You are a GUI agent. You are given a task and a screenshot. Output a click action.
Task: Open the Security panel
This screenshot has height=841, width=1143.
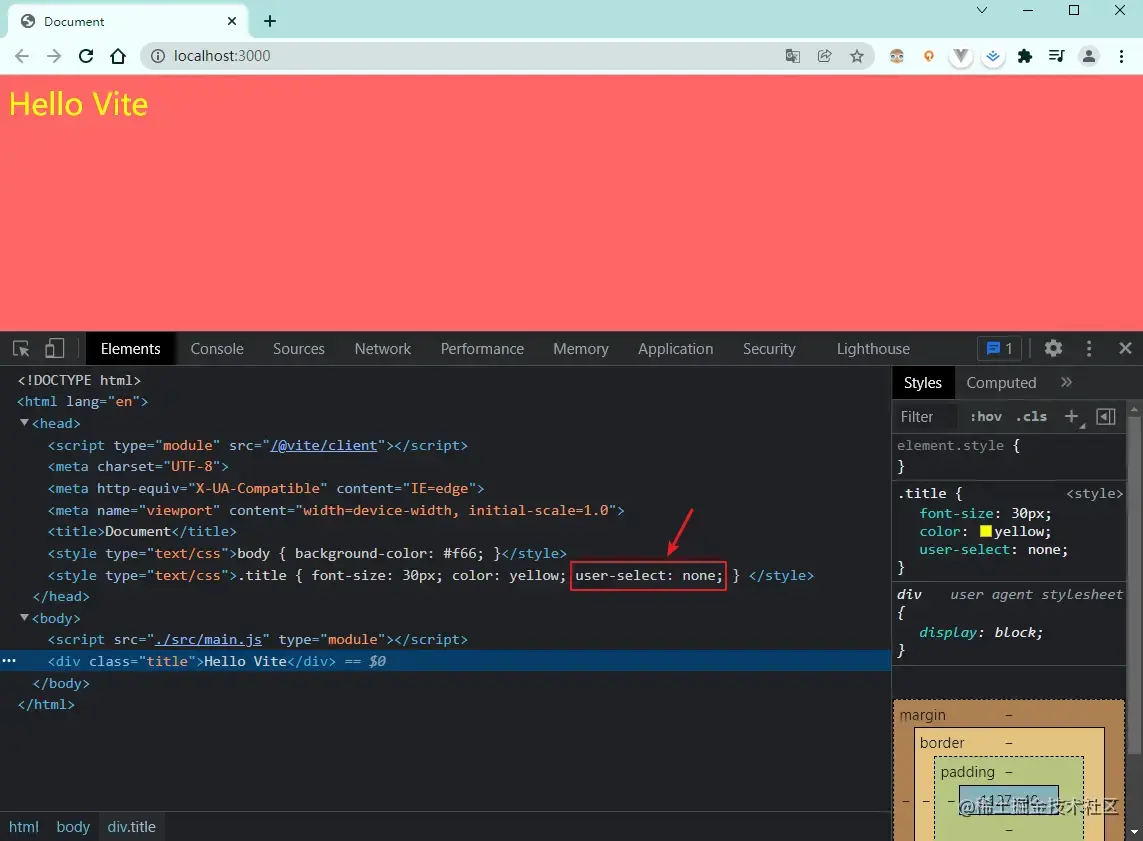pyautogui.click(x=769, y=348)
